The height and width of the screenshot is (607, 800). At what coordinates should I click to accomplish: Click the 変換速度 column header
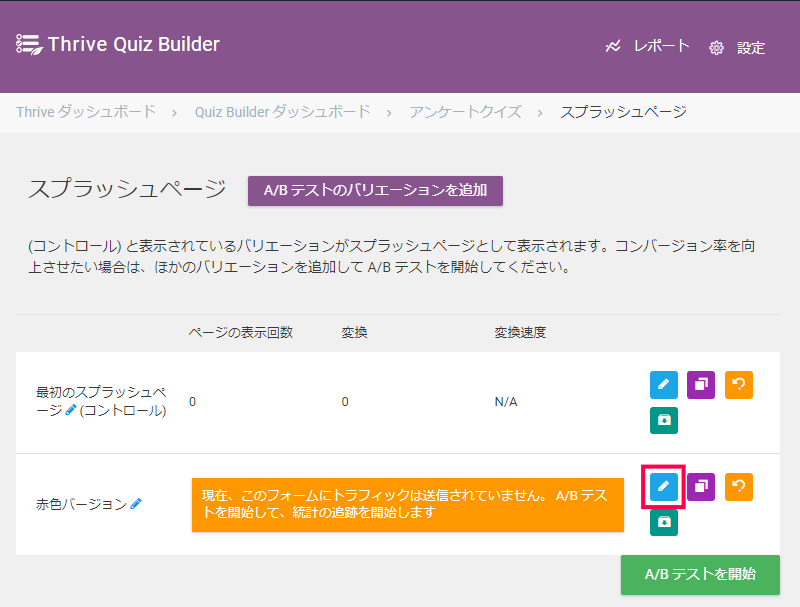coord(520,333)
